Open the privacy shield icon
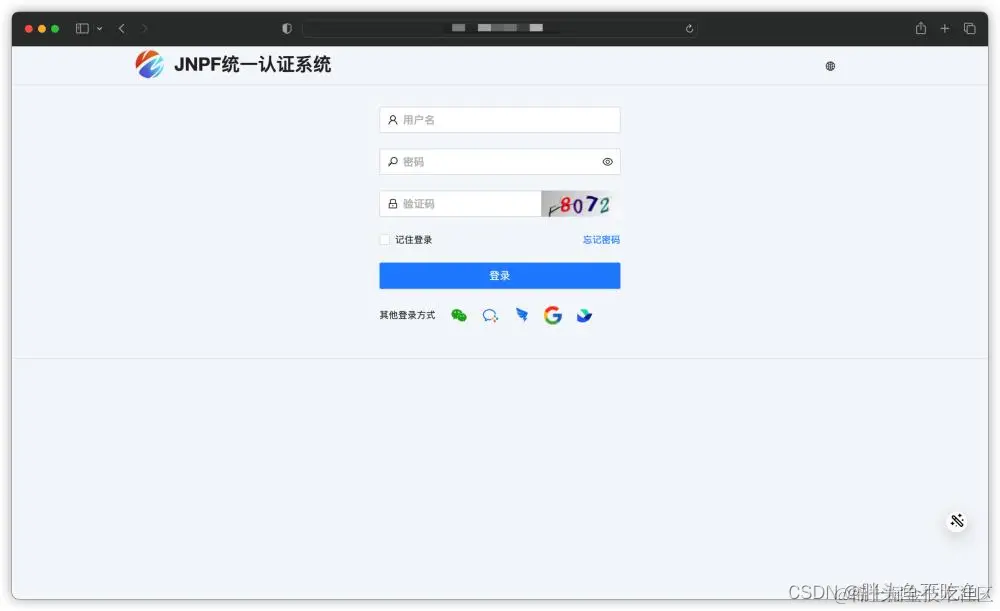 287,28
